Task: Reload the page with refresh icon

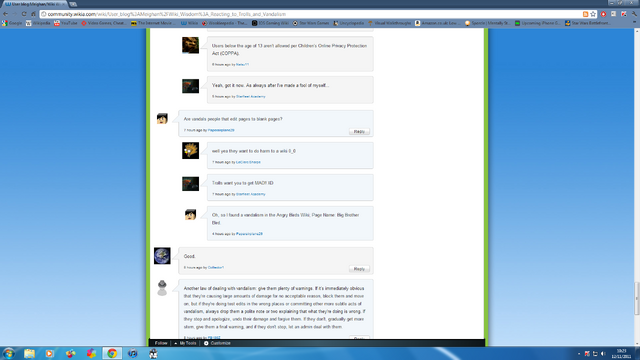Action: coord(24,14)
